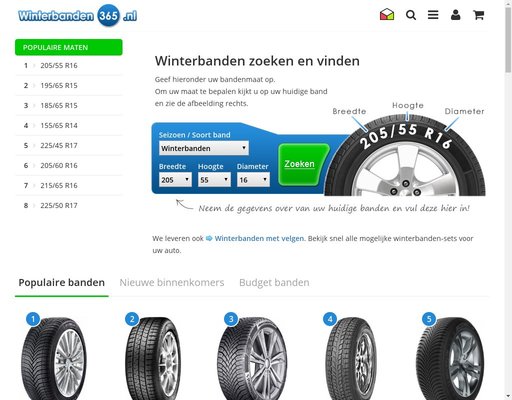Click the blue arrow before Winterbanden met velgen

point(209,238)
